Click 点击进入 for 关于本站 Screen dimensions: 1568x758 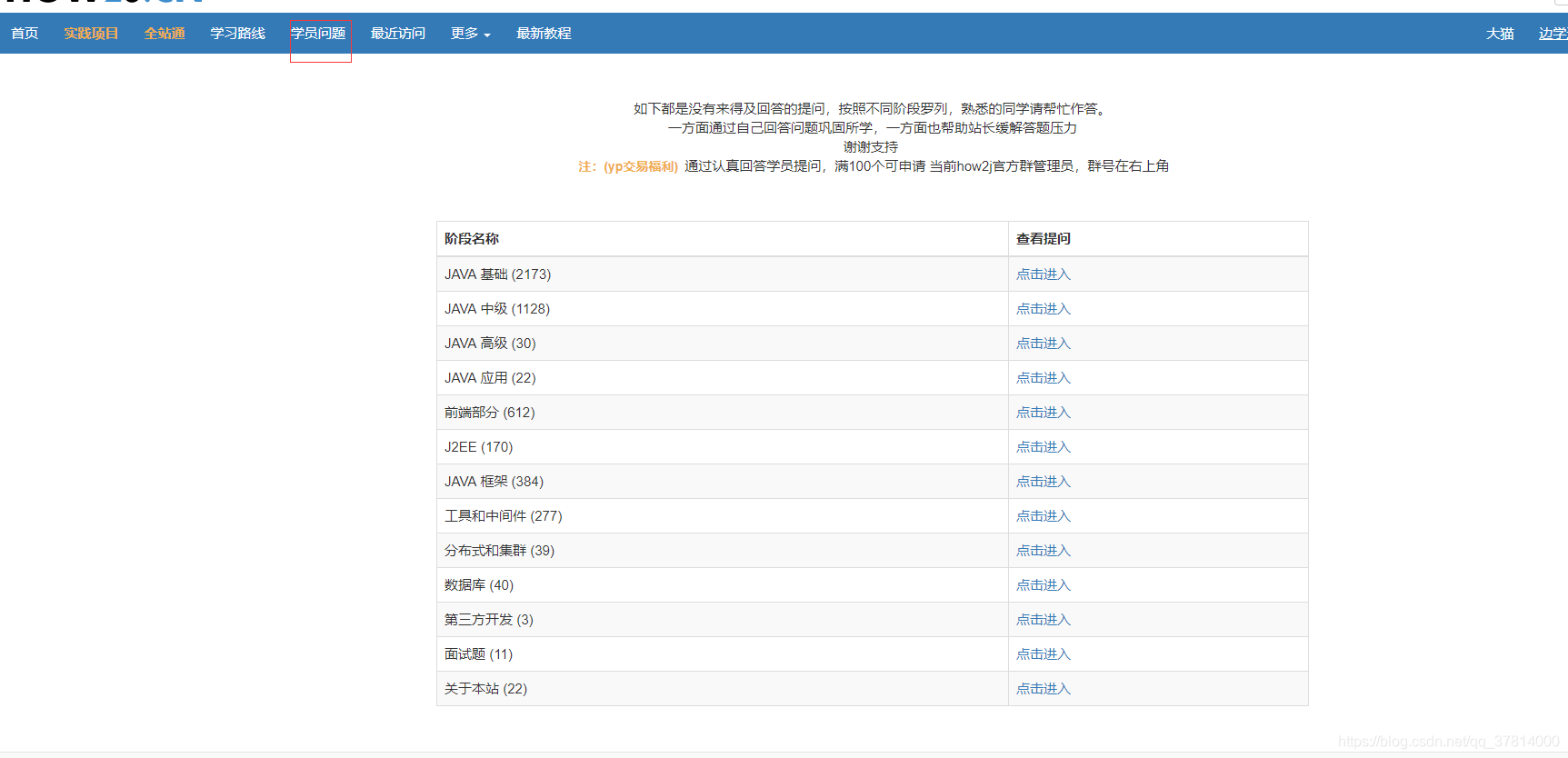click(1044, 689)
